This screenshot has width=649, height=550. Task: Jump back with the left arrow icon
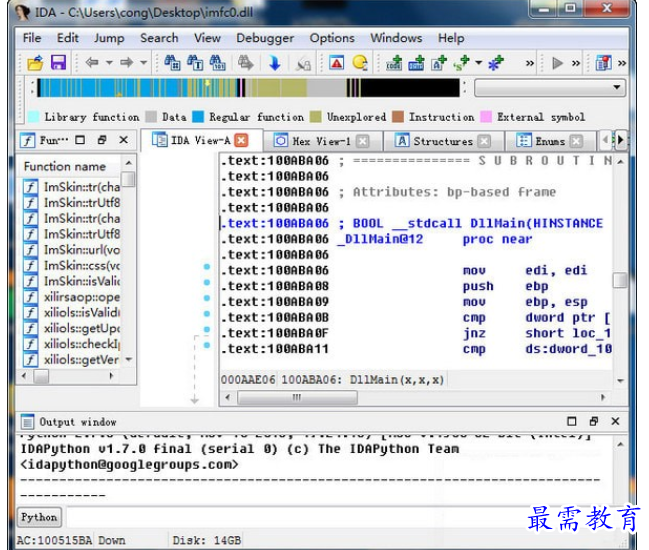(x=91, y=62)
